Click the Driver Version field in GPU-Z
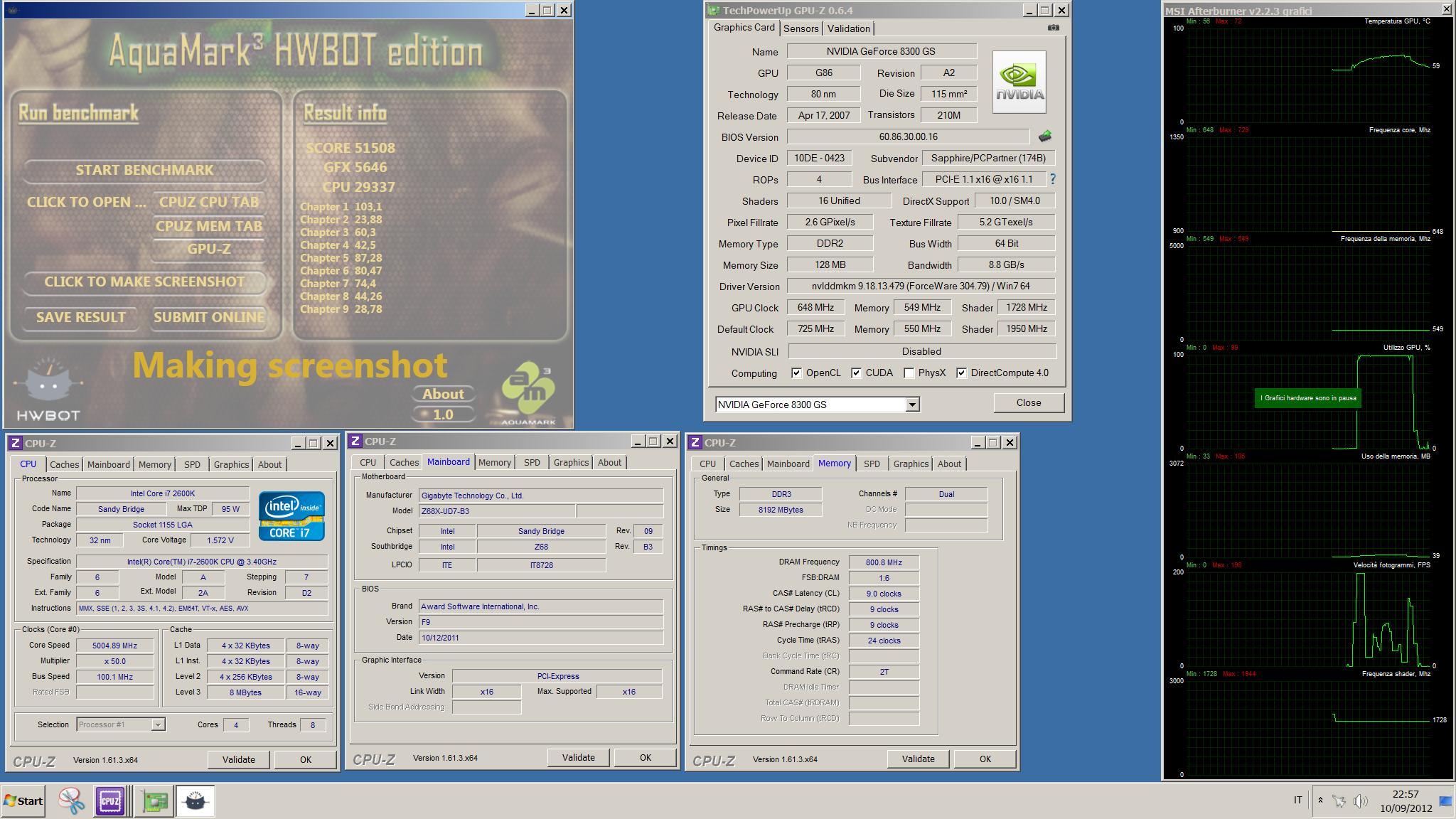Screen dimensions: 1456x819 click(x=921, y=286)
